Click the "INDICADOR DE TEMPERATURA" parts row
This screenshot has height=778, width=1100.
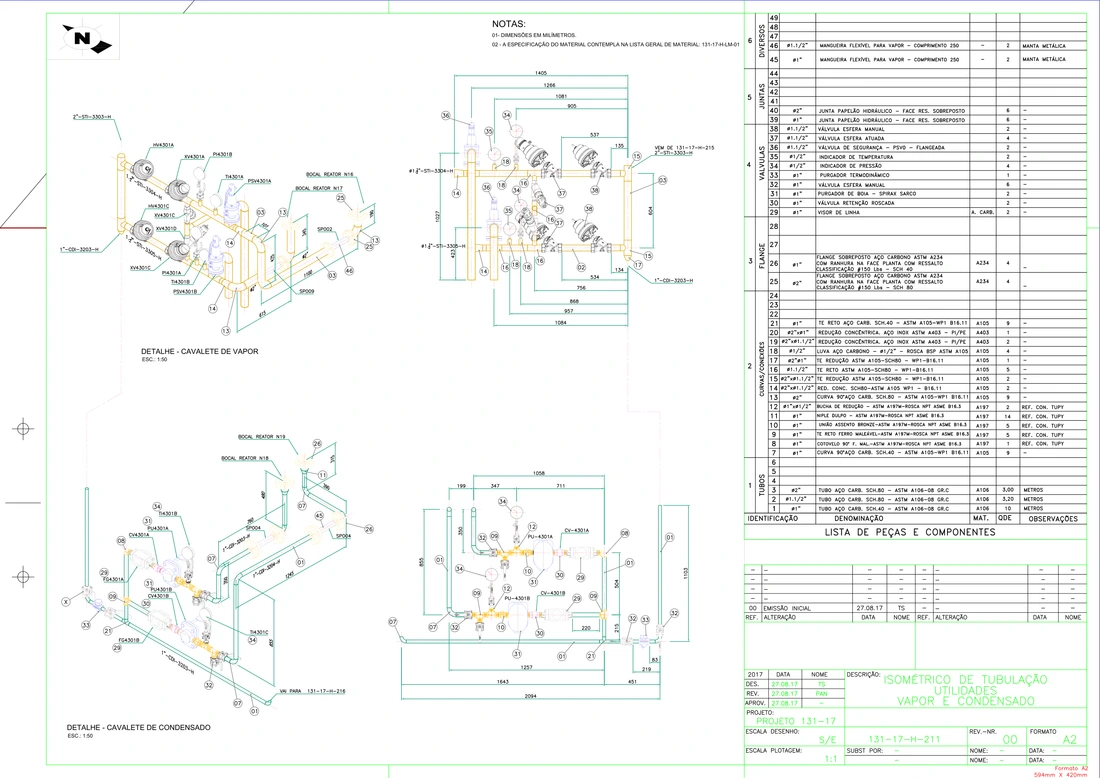click(915, 157)
